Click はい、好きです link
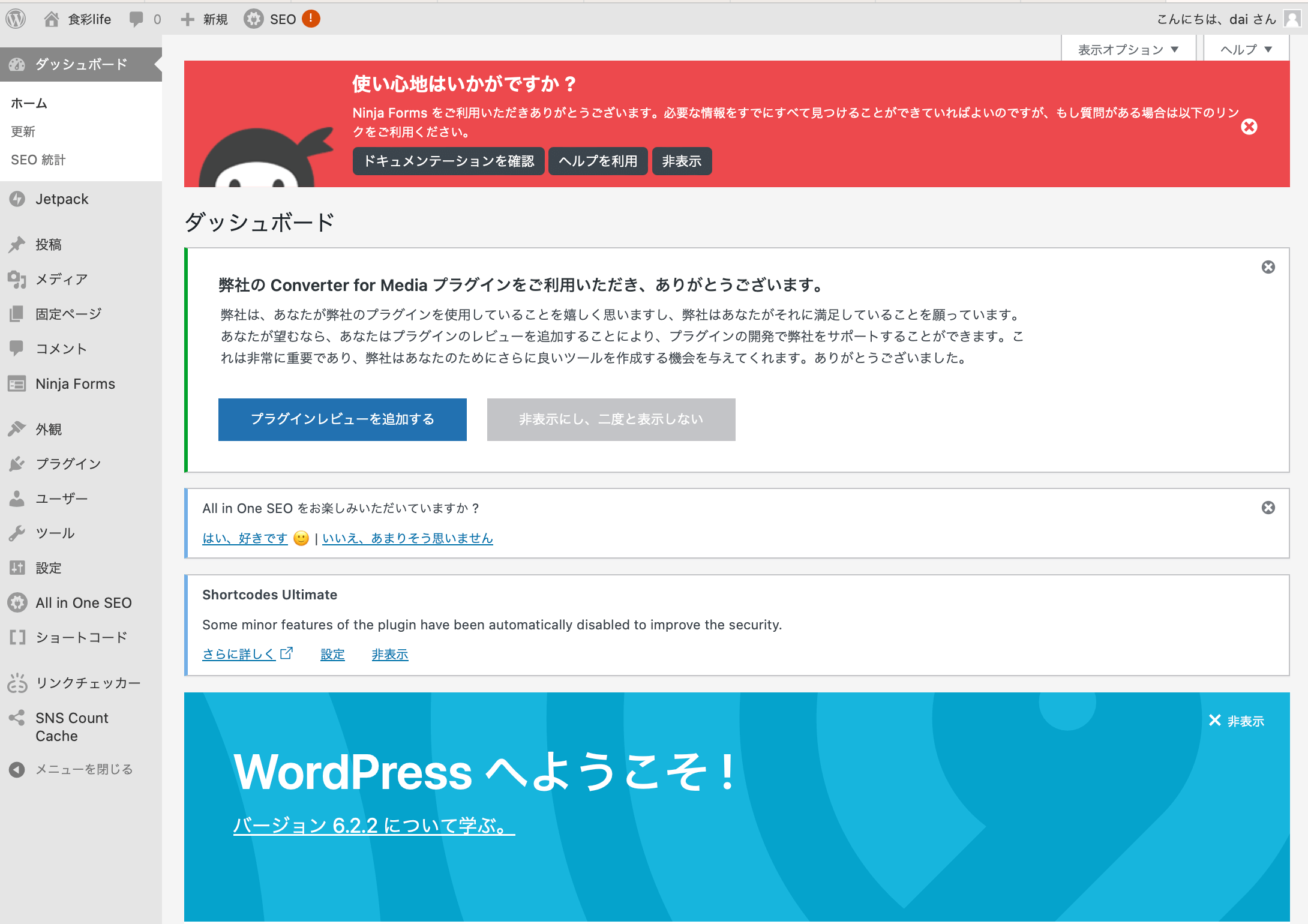This screenshot has height=924, width=1308. tap(245, 538)
